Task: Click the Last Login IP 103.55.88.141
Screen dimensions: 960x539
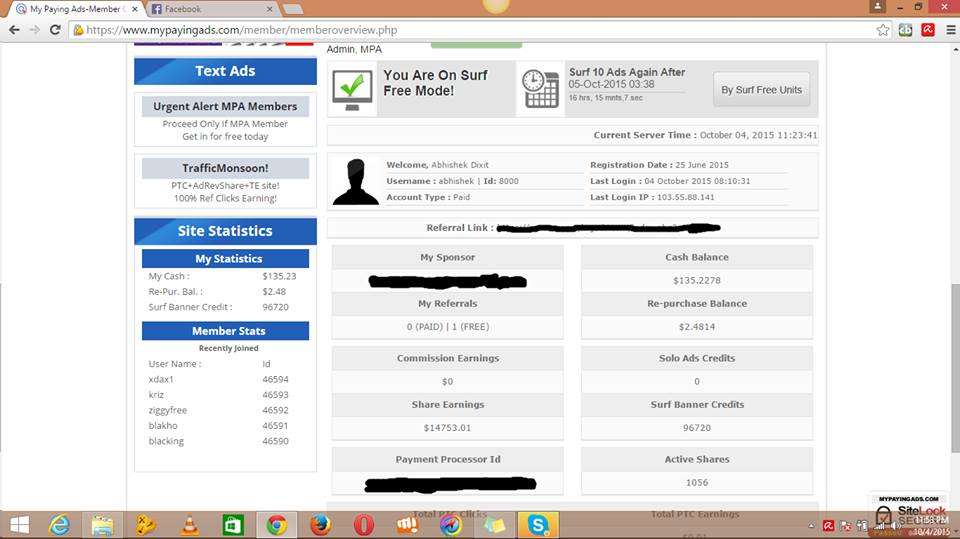Action: click(x=686, y=197)
